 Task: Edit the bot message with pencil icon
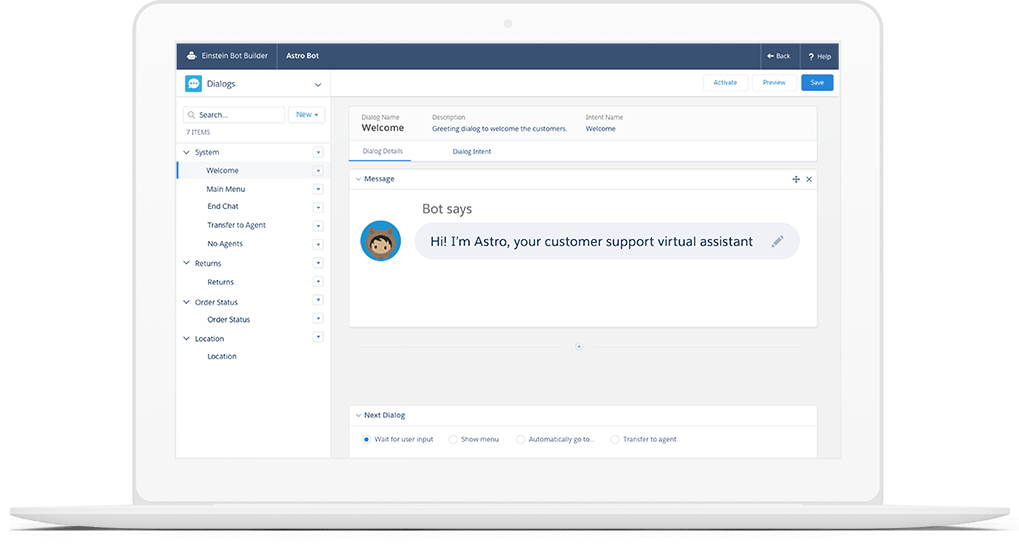(x=777, y=242)
